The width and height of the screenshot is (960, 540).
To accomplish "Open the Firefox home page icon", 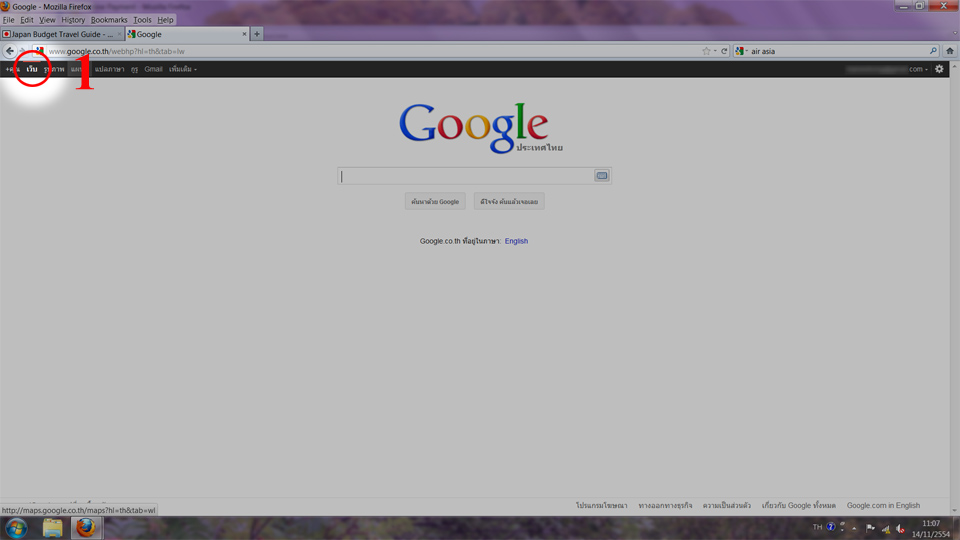I will pos(950,51).
